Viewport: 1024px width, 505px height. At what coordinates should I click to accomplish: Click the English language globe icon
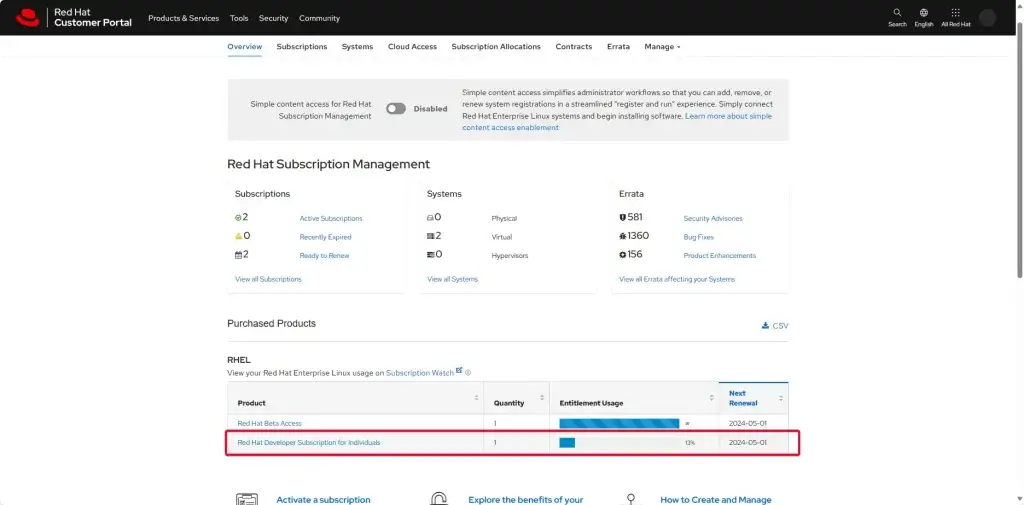(923, 12)
